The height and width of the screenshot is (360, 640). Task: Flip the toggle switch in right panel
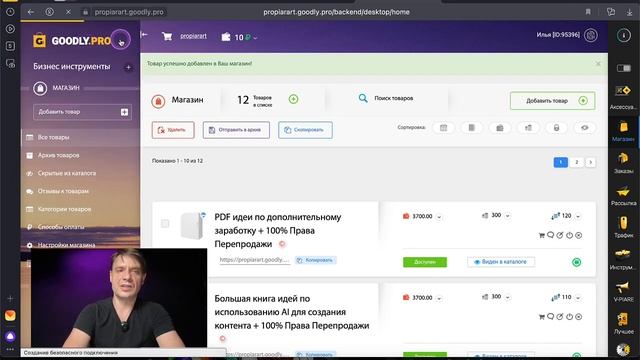(x=623, y=68)
